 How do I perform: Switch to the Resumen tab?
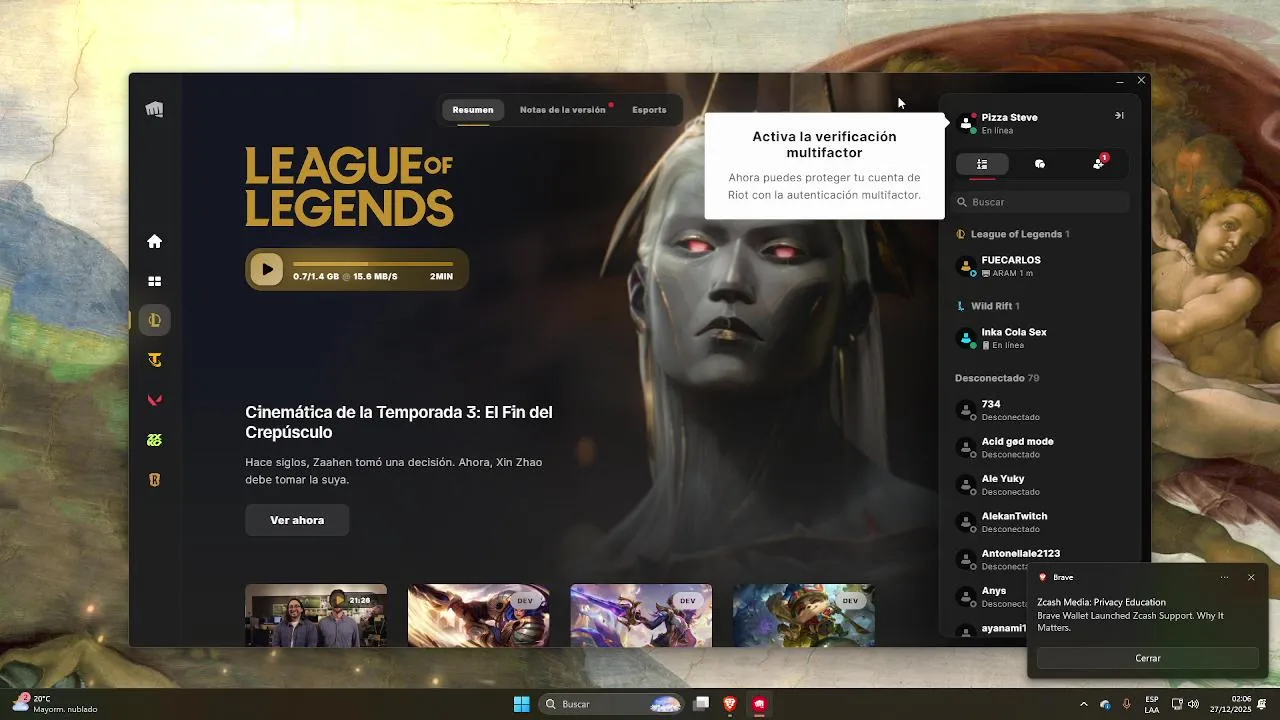coord(473,110)
